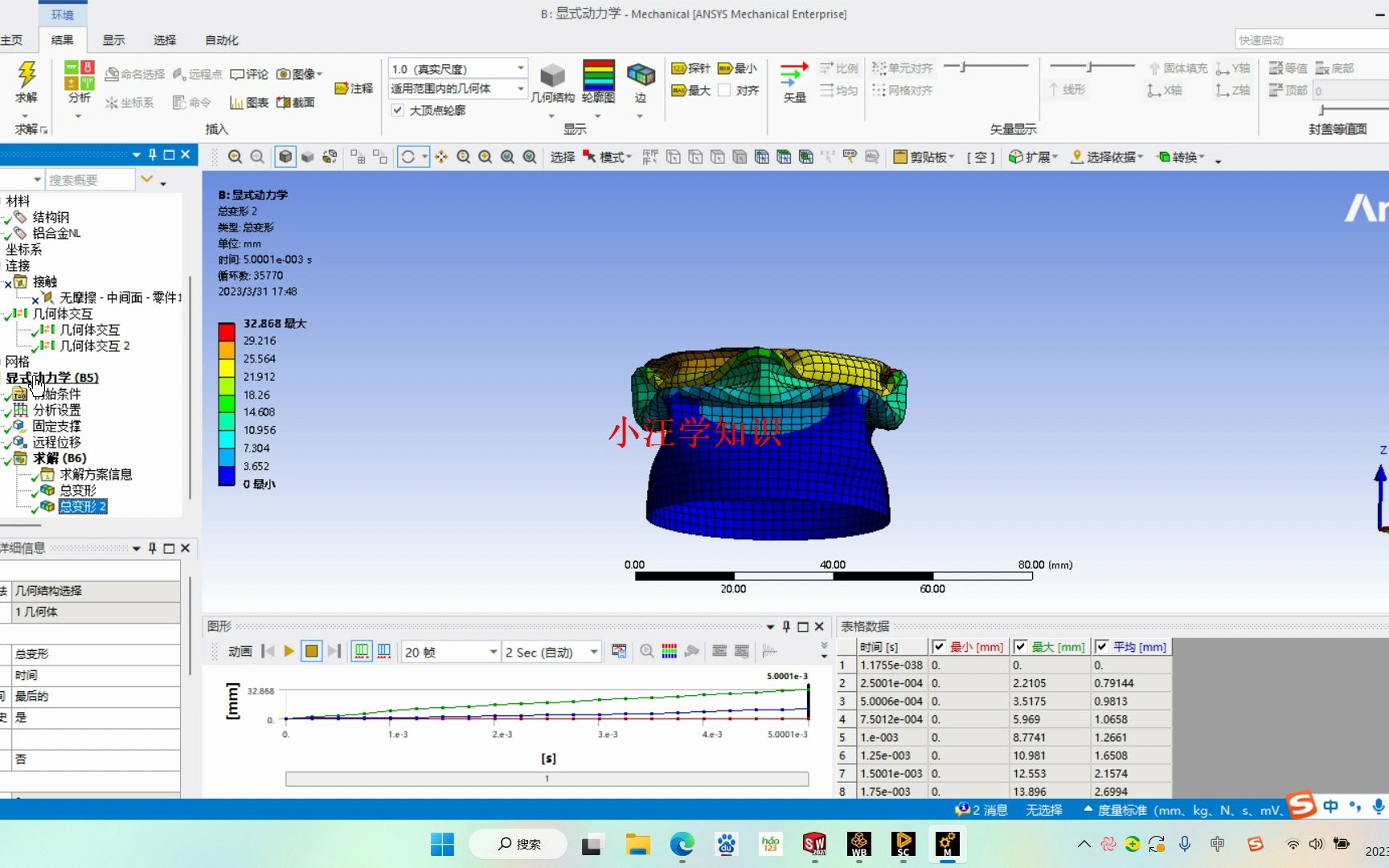Open ANSYS Mechanical icon in Windows taskbar

coord(948,844)
